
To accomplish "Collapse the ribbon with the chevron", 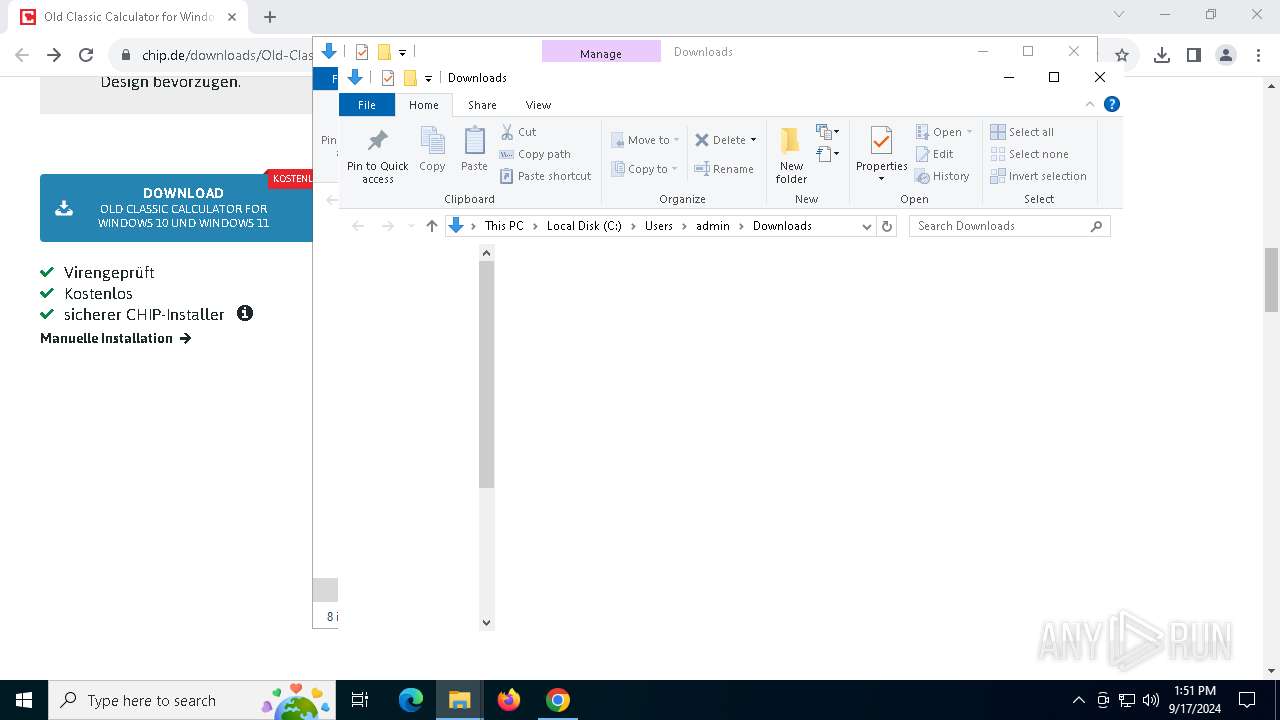I will tap(1090, 104).
